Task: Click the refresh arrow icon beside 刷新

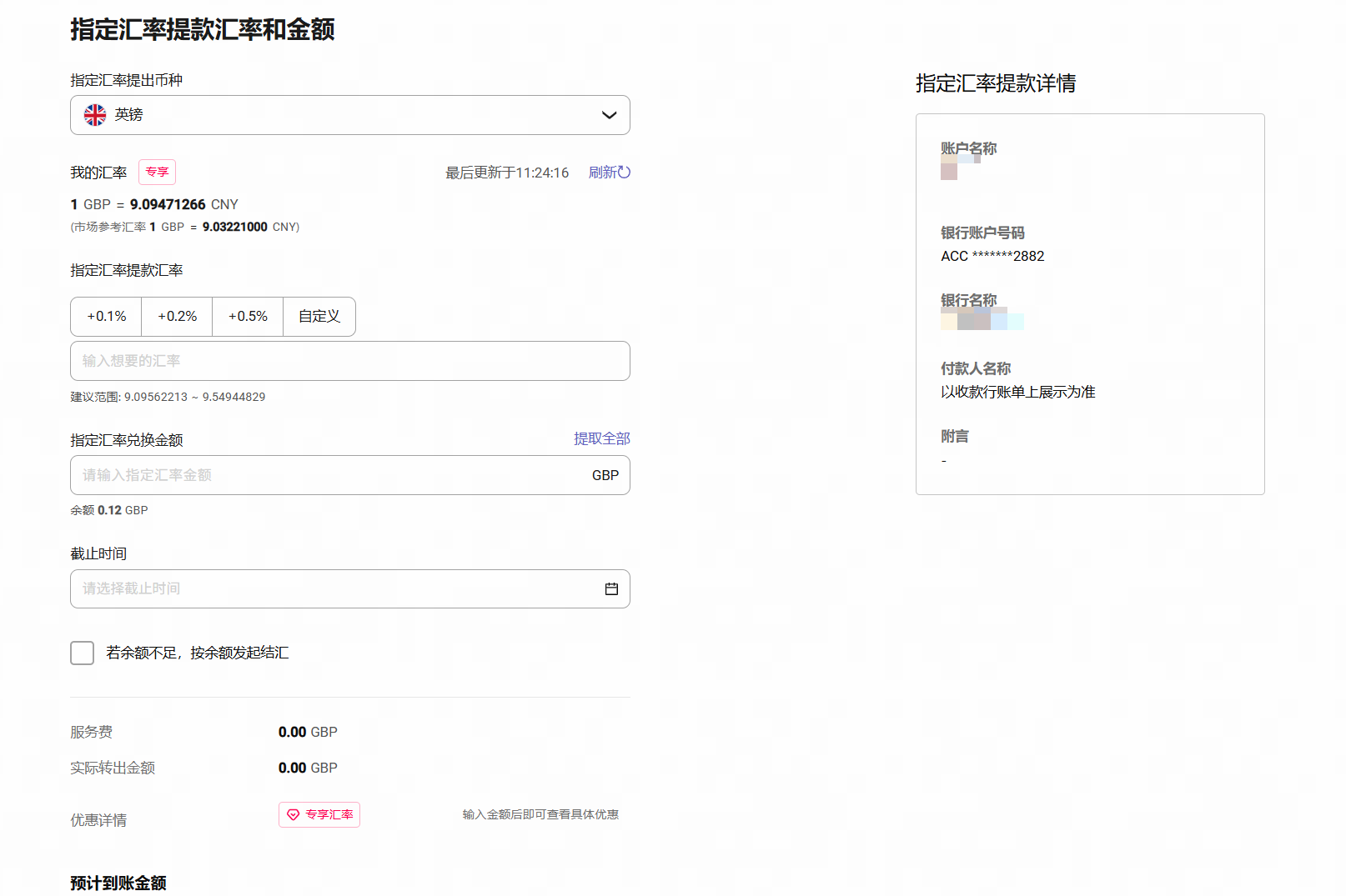Action: (624, 172)
